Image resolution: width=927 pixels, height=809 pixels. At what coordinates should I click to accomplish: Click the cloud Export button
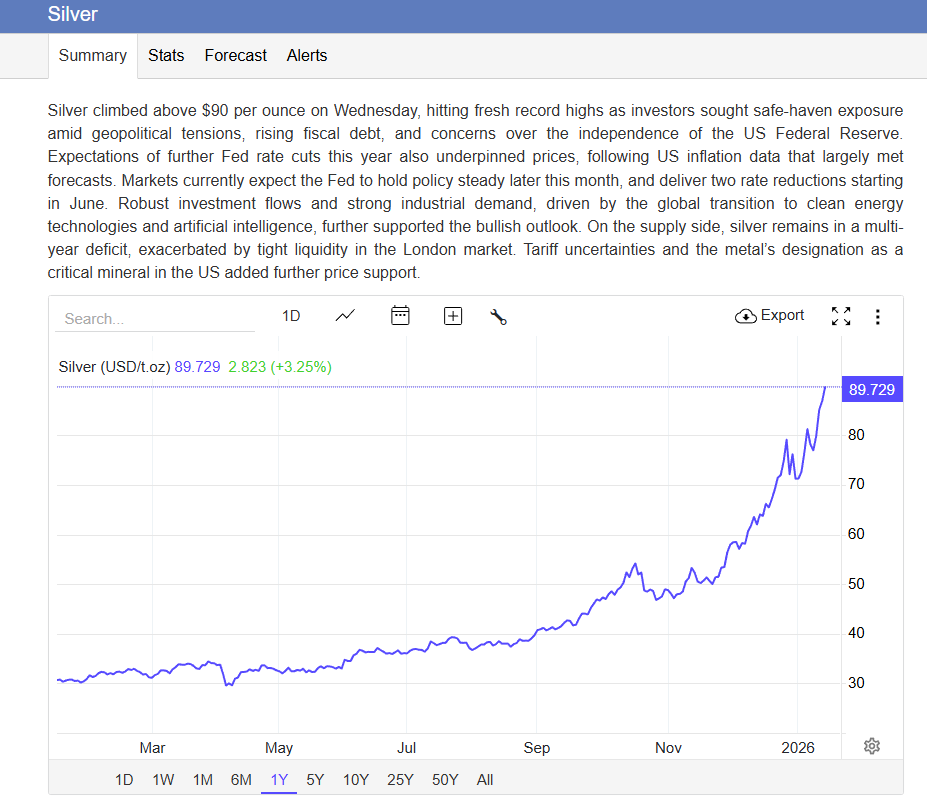click(769, 316)
